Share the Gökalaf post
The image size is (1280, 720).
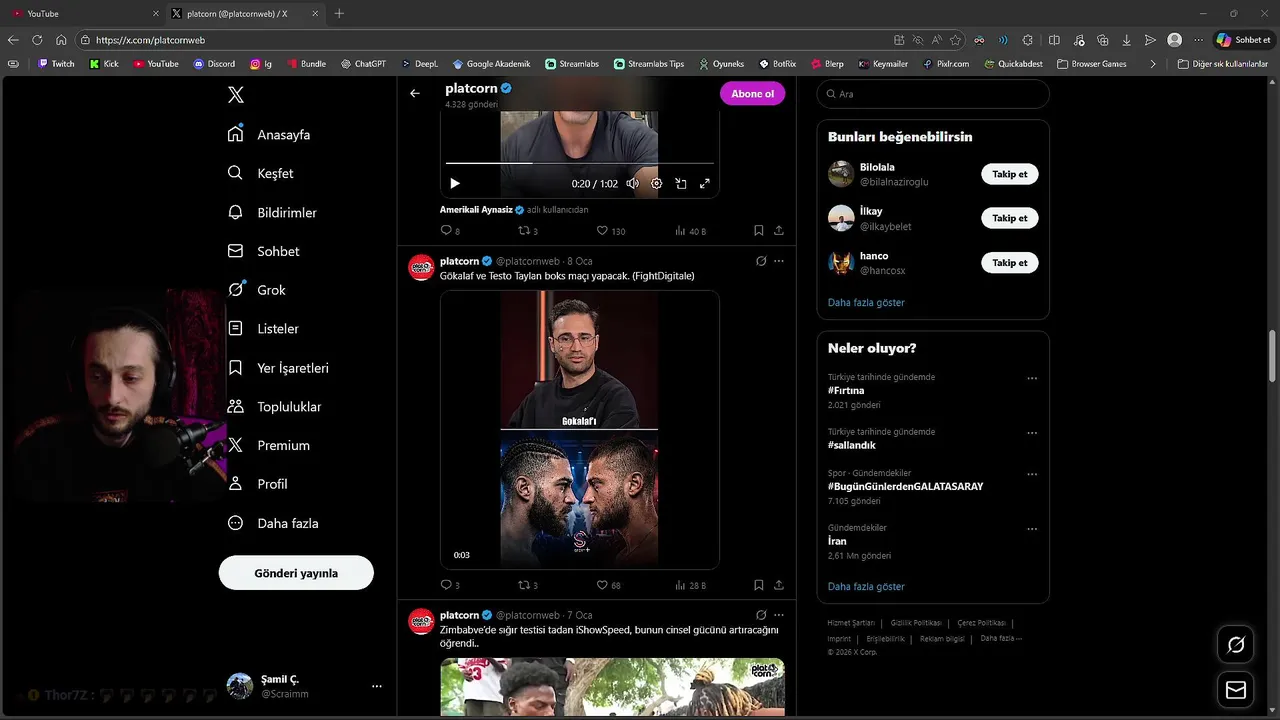(779, 585)
